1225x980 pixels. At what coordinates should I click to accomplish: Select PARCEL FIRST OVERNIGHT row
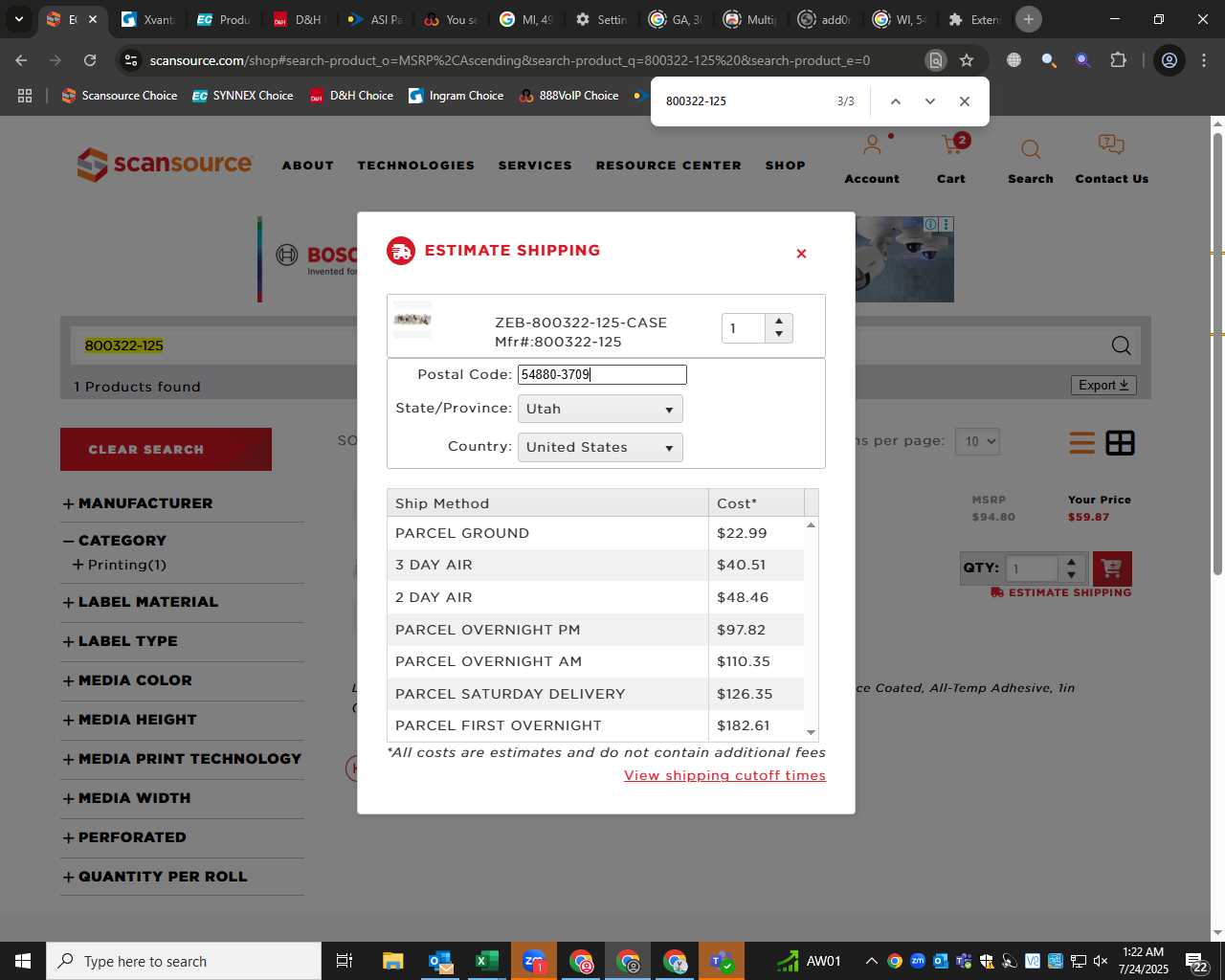point(595,725)
